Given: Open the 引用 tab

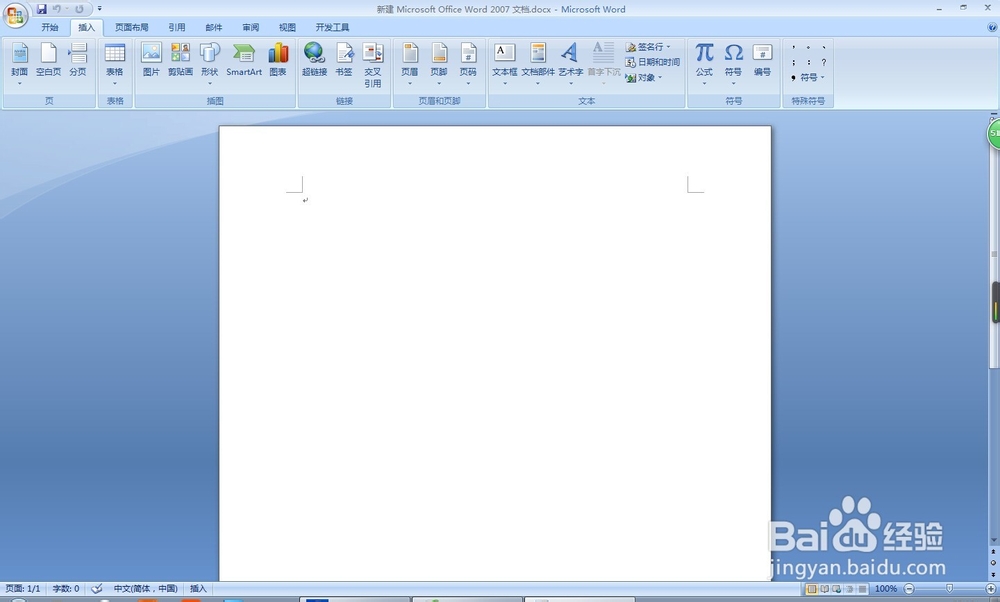Looking at the screenshot, I should click(x=177, y=27).
